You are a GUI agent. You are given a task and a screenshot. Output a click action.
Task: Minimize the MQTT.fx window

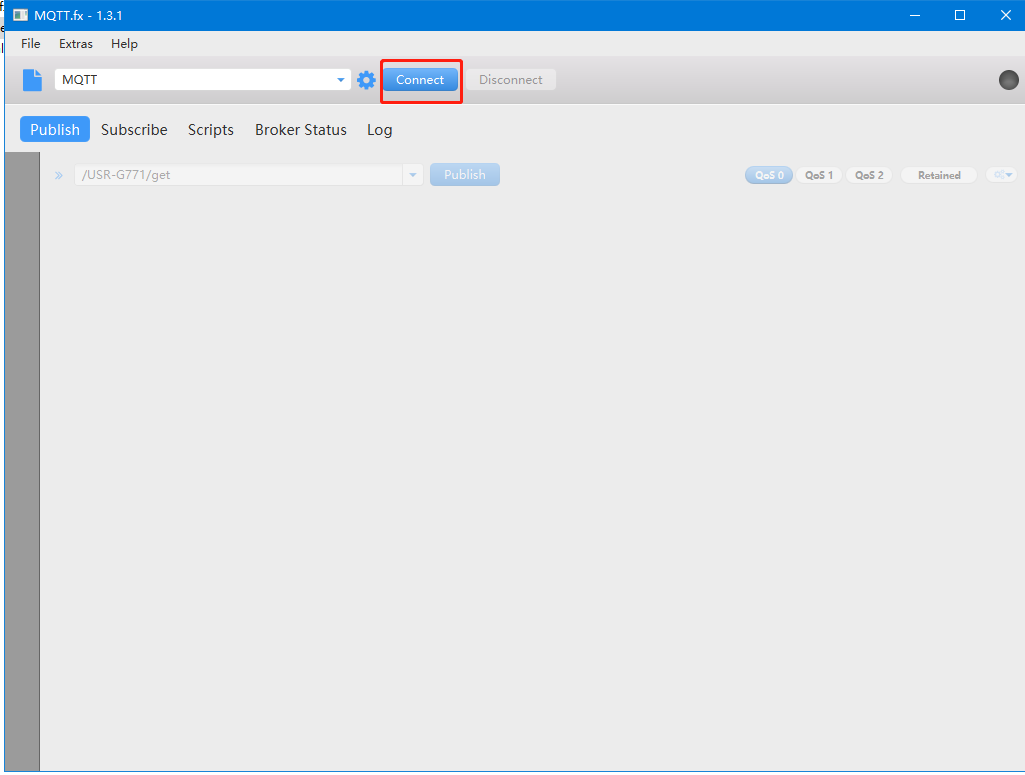(915, 15)
